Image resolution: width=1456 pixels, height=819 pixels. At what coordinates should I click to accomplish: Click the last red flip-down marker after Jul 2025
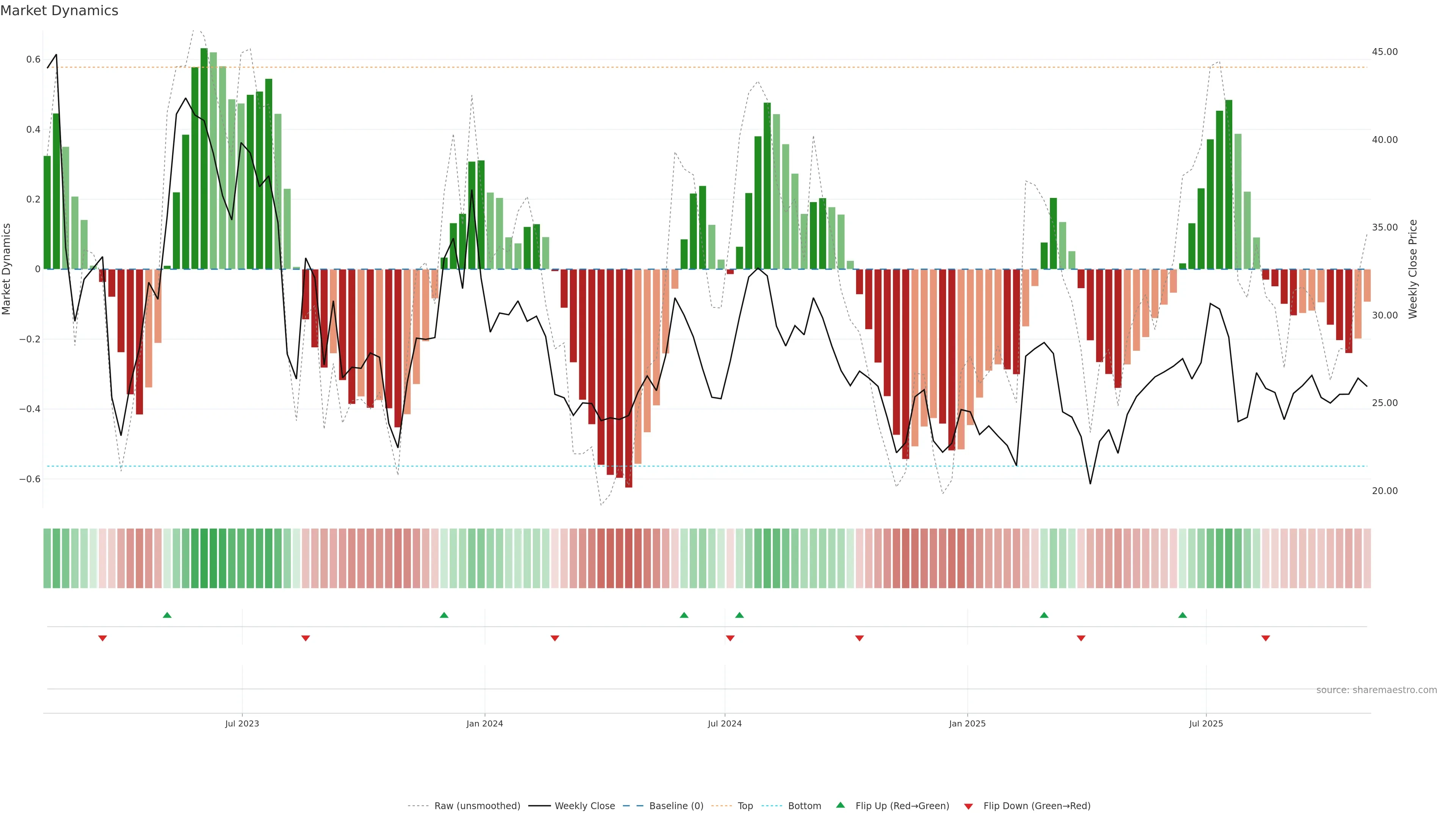pos(1266,638)
